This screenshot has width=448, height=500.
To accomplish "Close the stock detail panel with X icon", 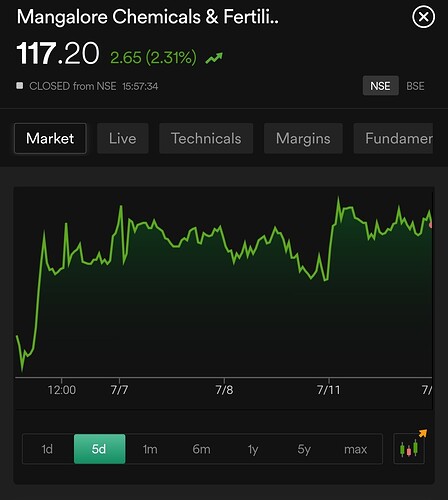I will [x=423, y=17].
